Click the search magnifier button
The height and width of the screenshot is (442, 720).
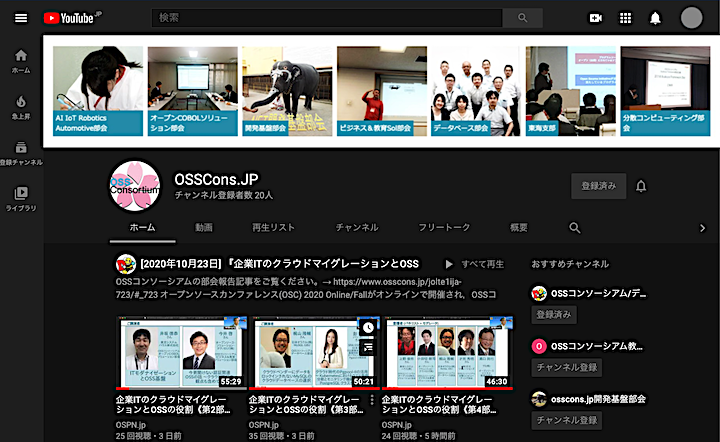click(522, 18)
